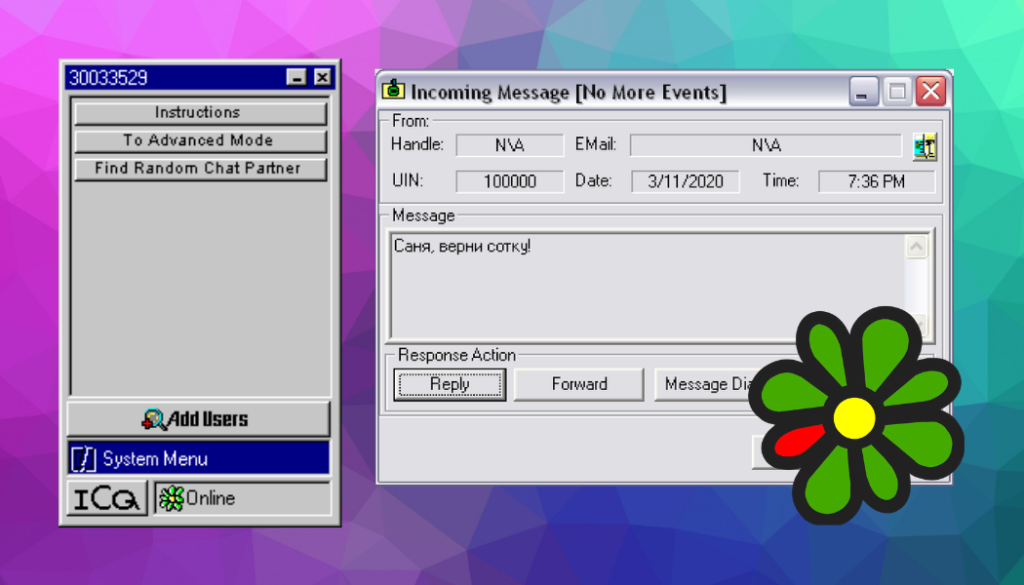
Task: Click the Date field 3/11/2020
Action: click(685, 182)
